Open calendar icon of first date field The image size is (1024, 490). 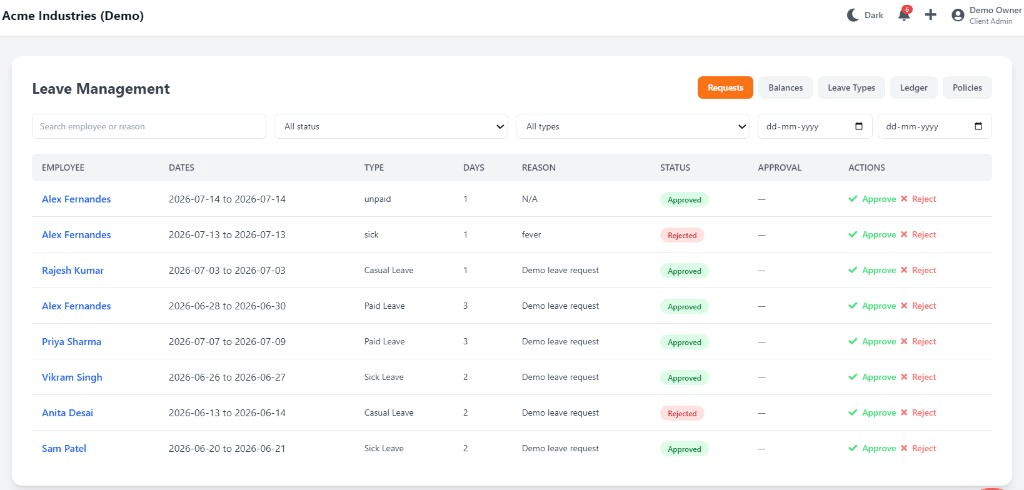pos(859,127)
